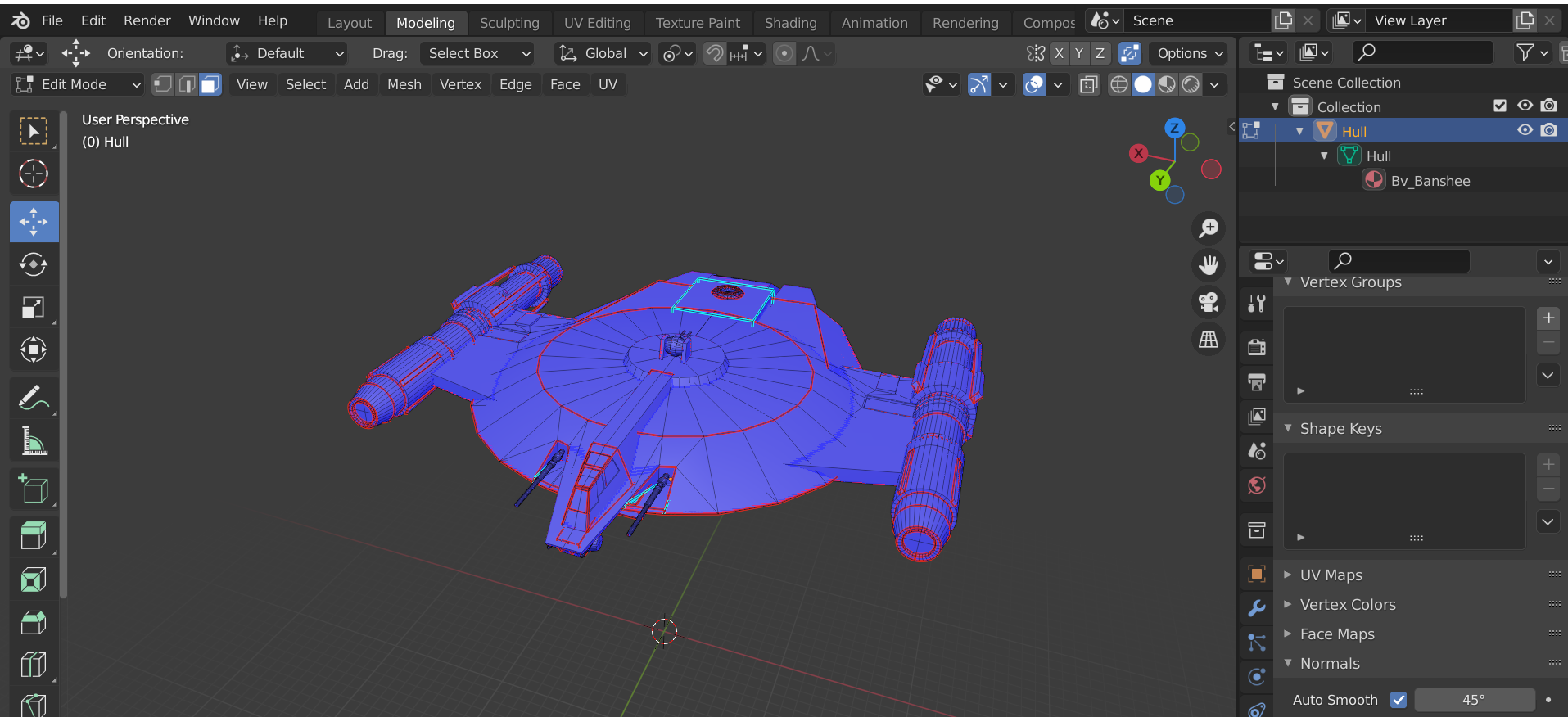Select the Move tool

(x=34, y=222)
